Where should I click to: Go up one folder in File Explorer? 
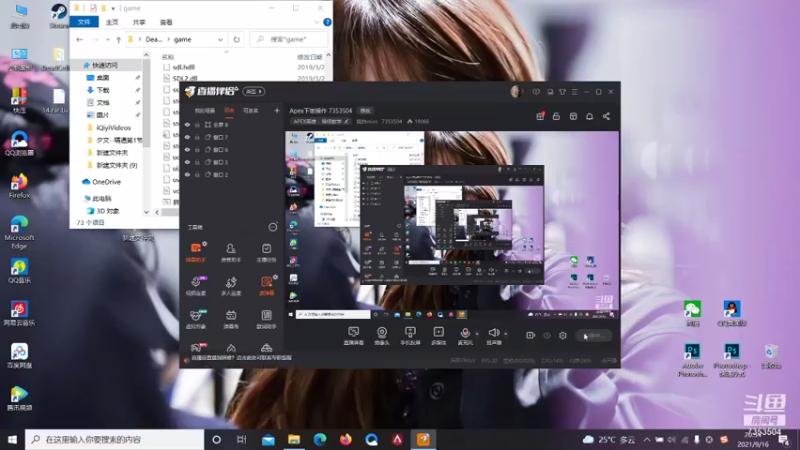point(118,39)
